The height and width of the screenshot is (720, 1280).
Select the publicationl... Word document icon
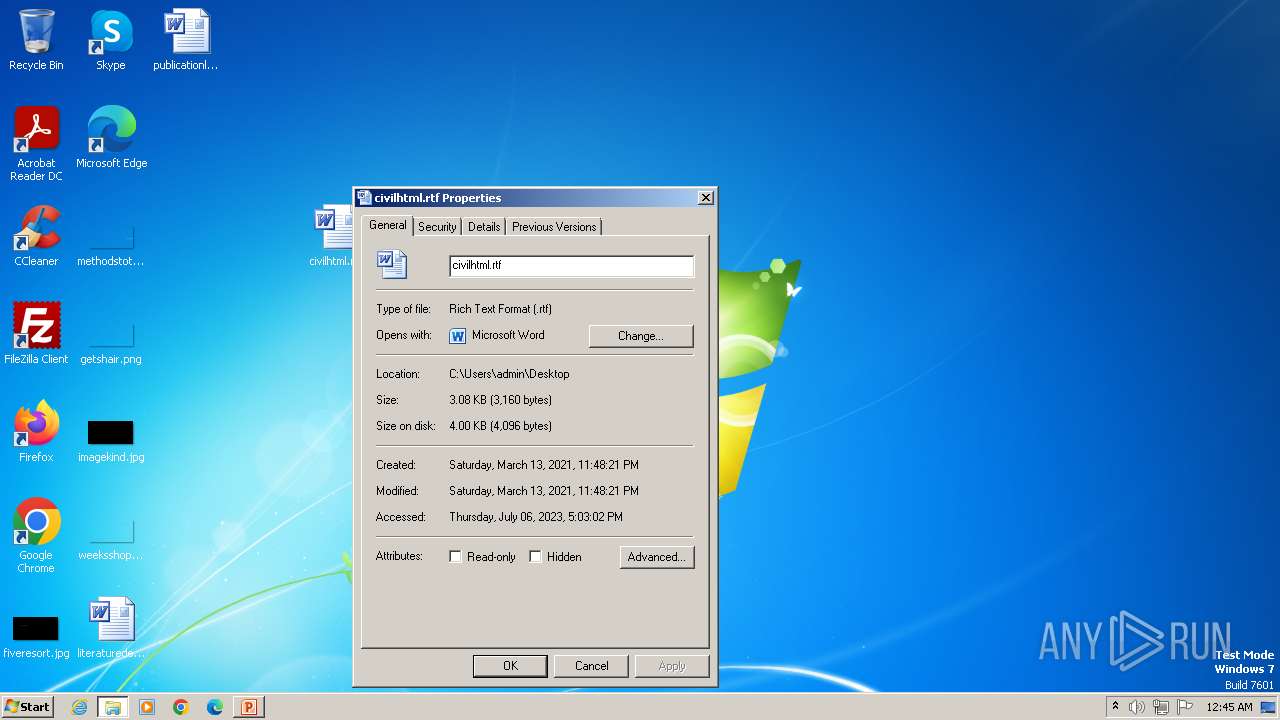185,40
